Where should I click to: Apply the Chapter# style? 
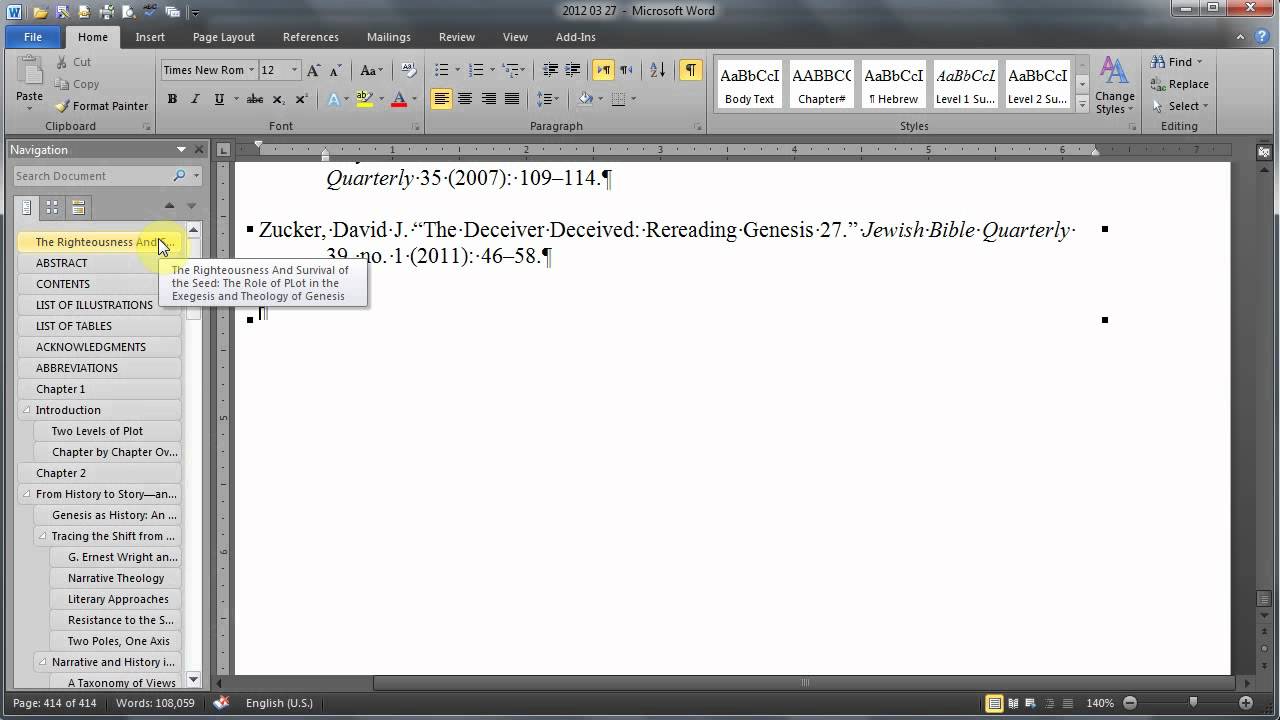822,85
